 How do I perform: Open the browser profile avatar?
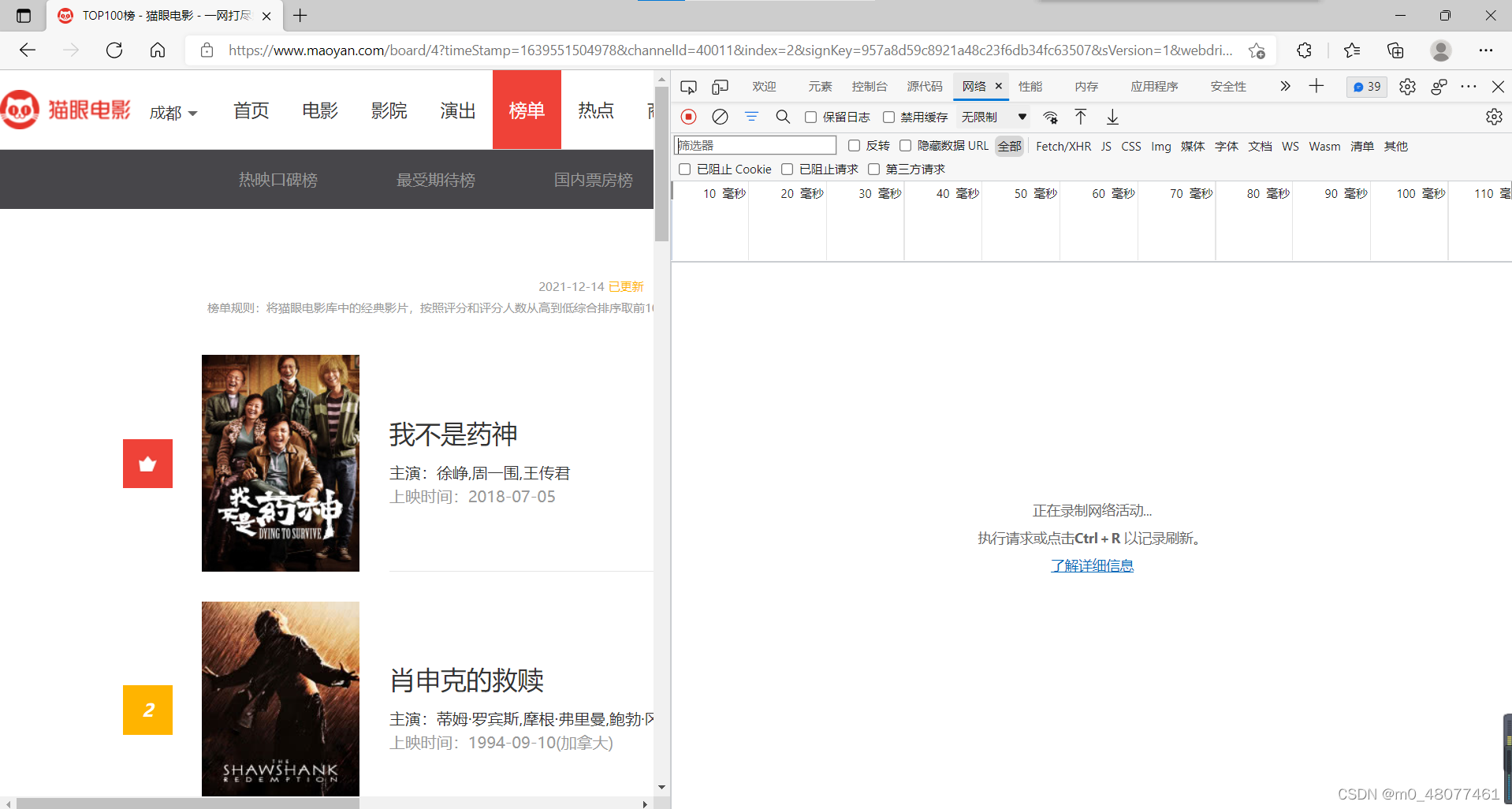pos(1441,50)
